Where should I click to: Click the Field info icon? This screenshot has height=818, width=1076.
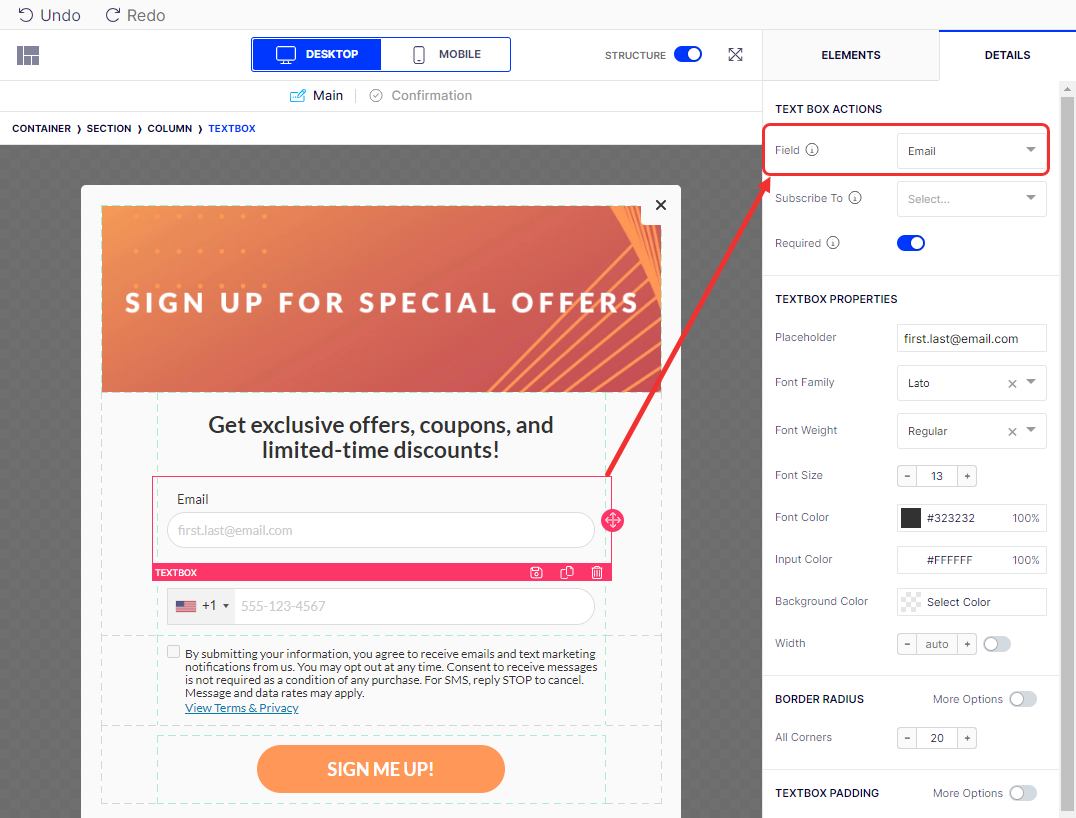(812, 150)
